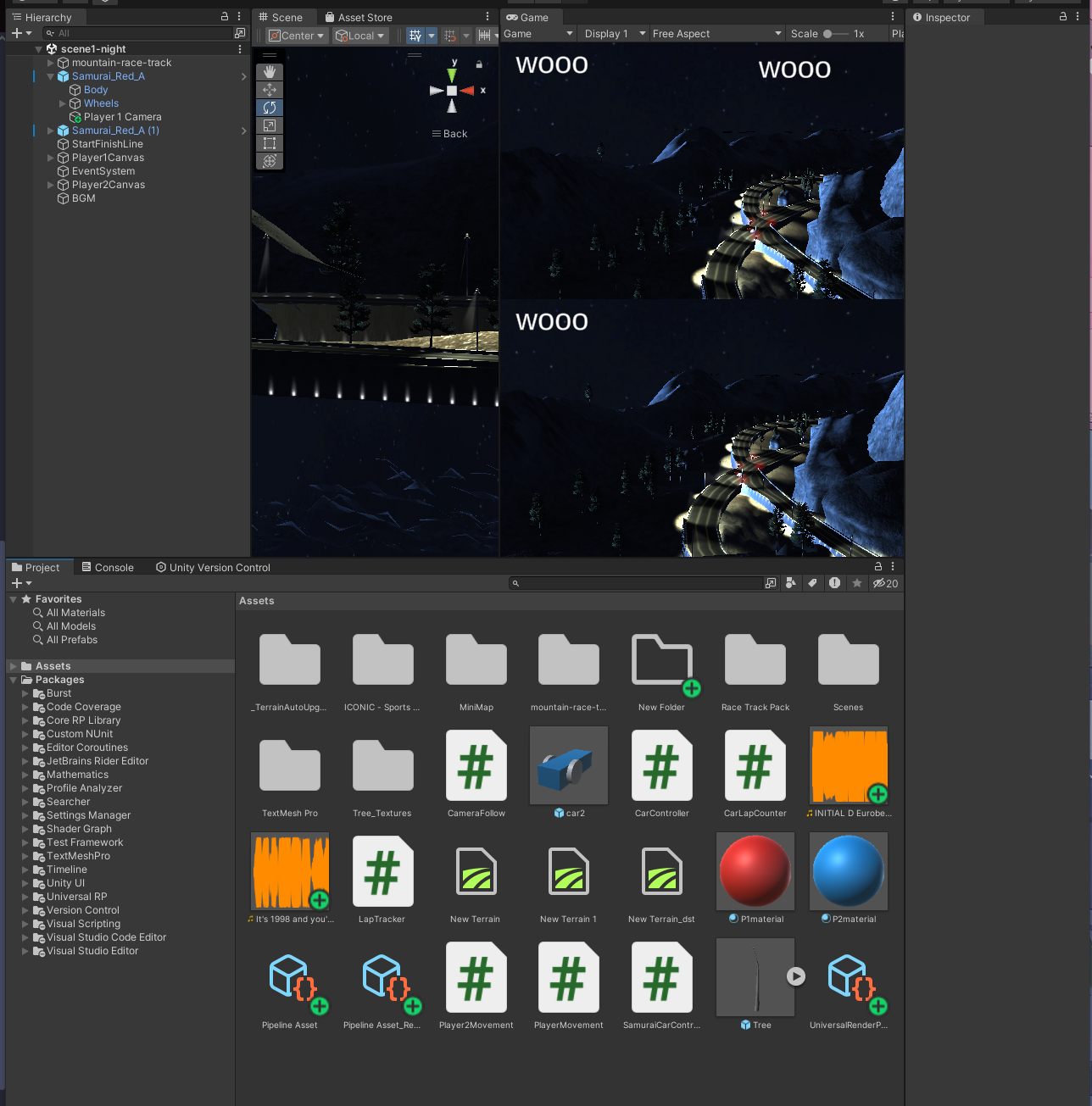Viewport: 1092px width, 1106px height.
Task: Click the Center pivot mode button
Action: click(x=297, y=36)
